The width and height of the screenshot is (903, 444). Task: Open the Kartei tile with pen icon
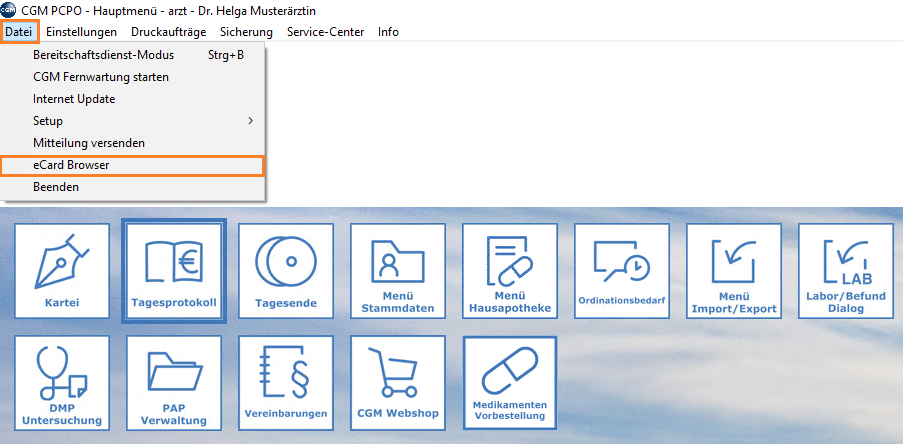(62, 270)
